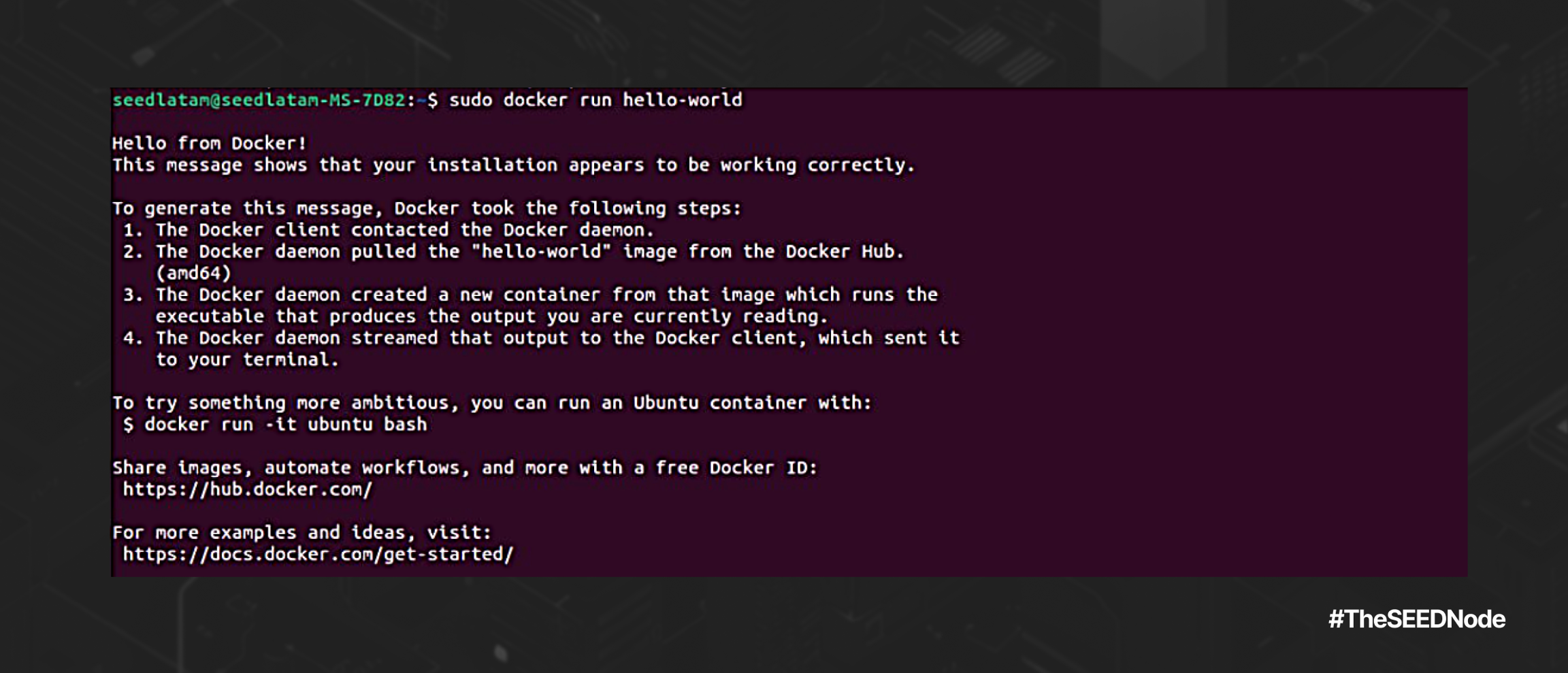Click the 'Hello from Docker!' line
This screenshot has height=673, width=1568.
[x=209, y=144]
